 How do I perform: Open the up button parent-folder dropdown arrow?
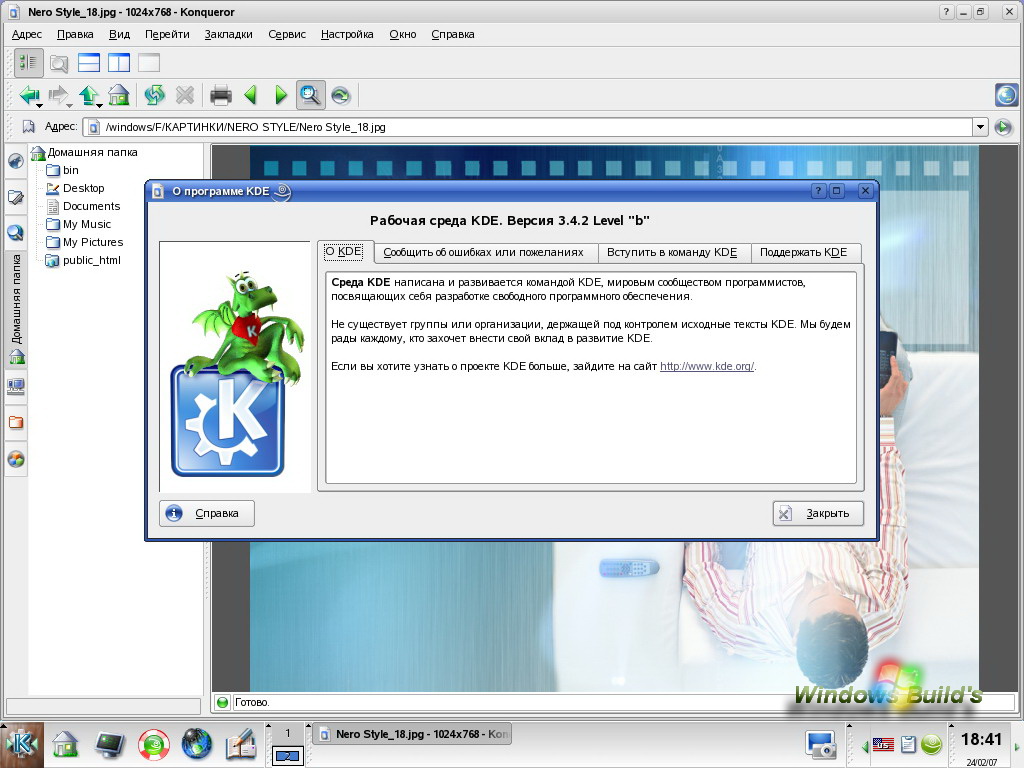point(100,105)
